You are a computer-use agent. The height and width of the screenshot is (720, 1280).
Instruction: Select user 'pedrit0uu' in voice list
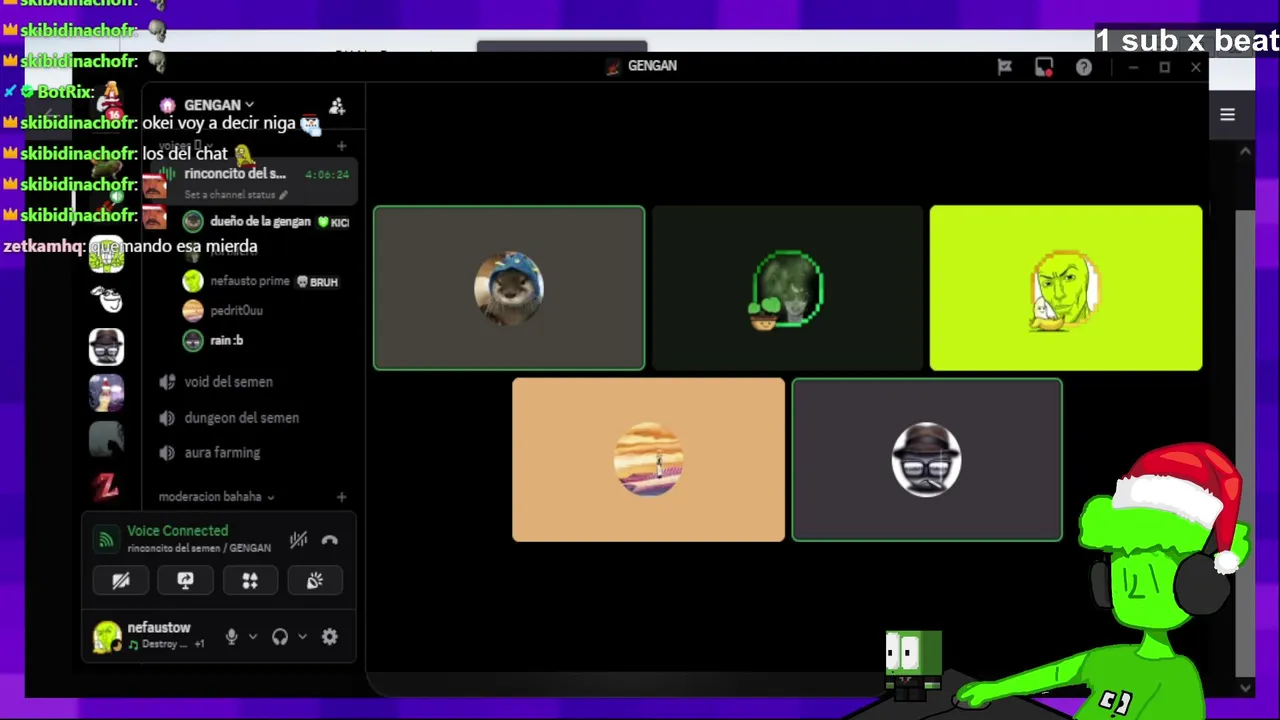[x=236, y=311]
